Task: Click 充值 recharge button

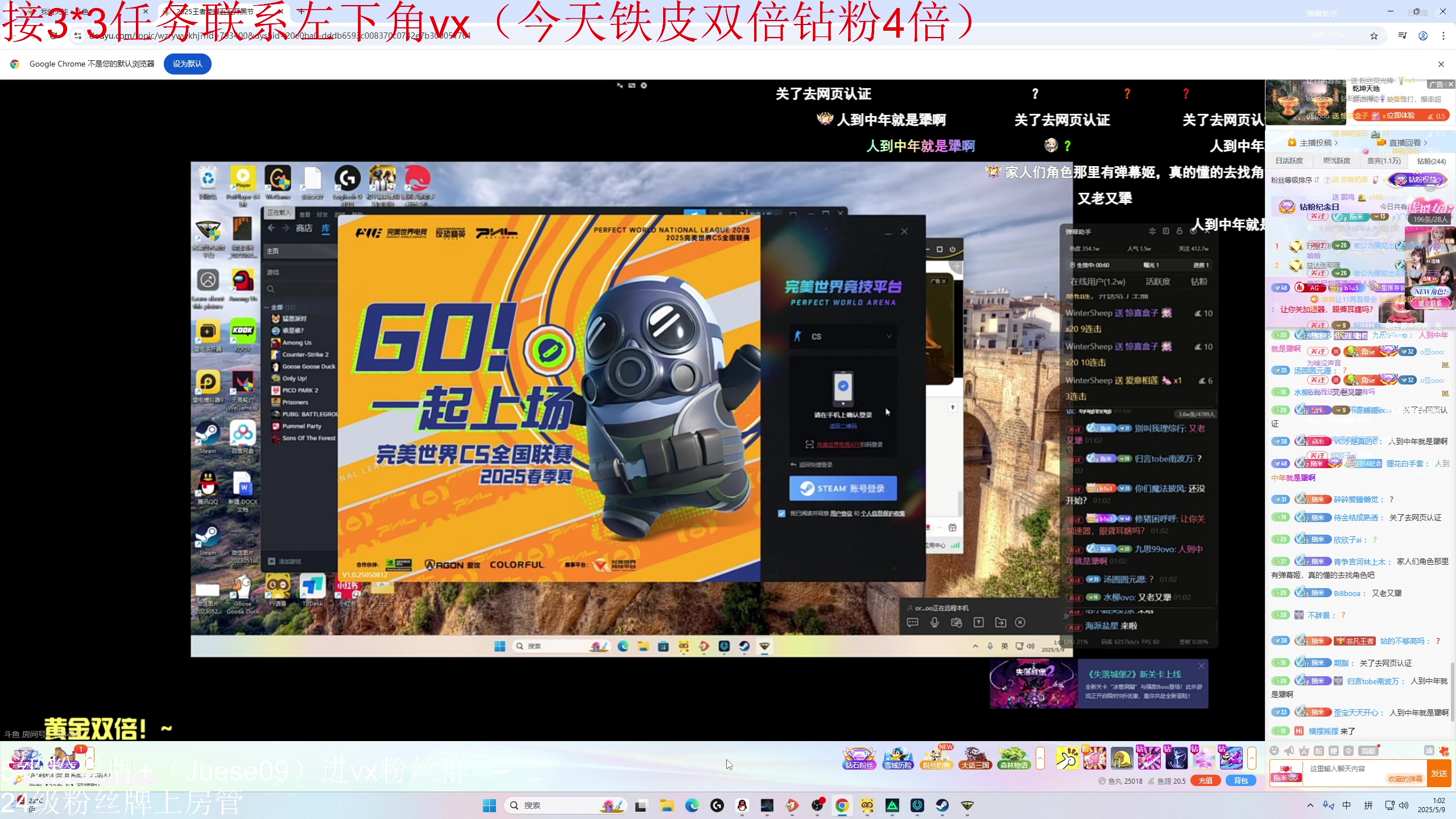Action: pyautogui.click(x=1205, y=781)
